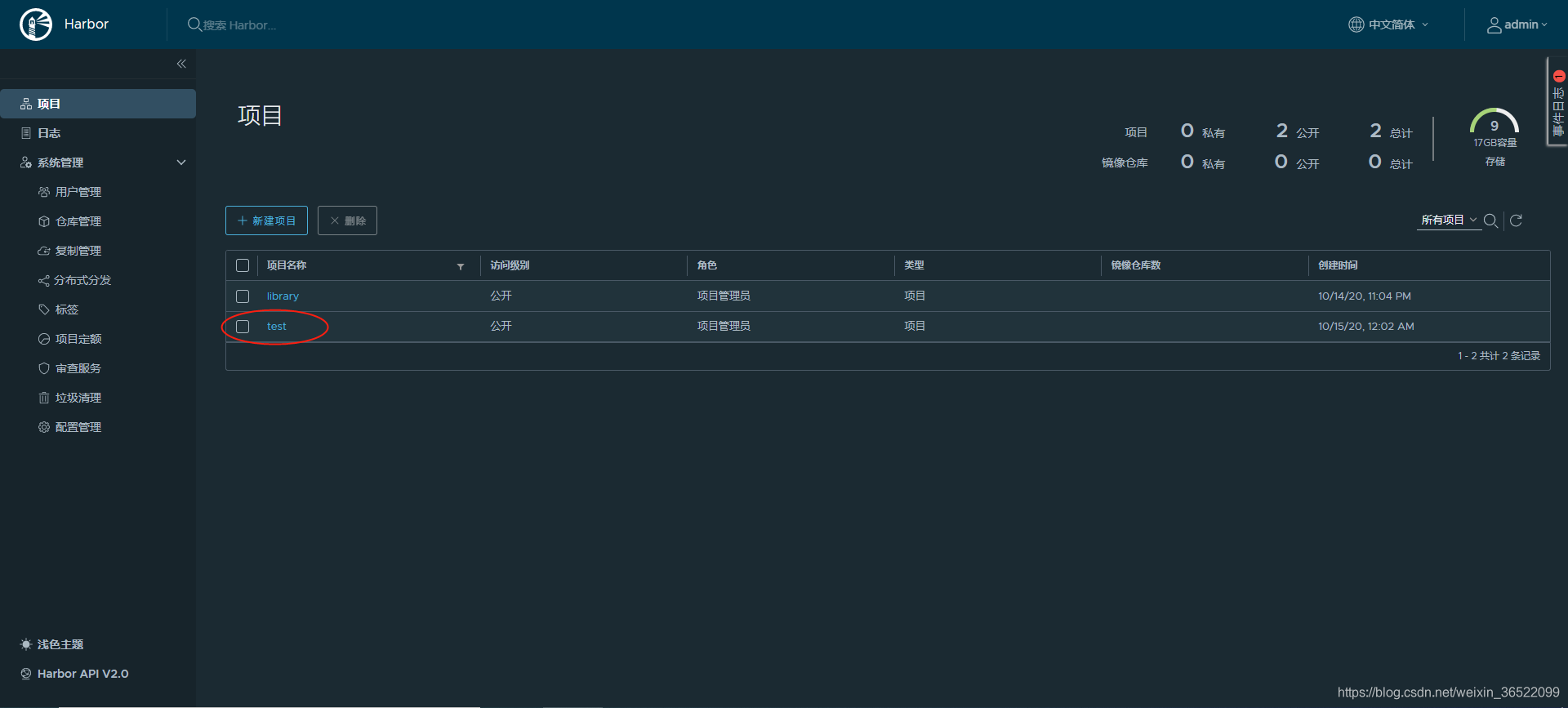This screenshot has width=1568, height=708.
Task: Click the 审查服务 shield icon
Action: click(44, 368)
